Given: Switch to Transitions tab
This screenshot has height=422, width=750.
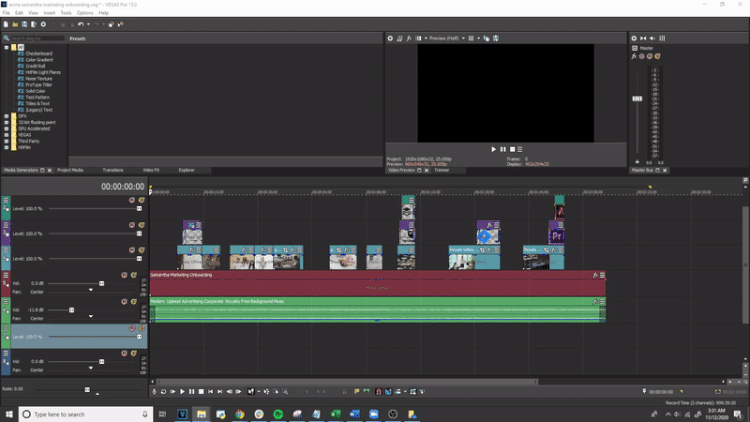Looking at the screenshot, I should click(x=113, y=170).
